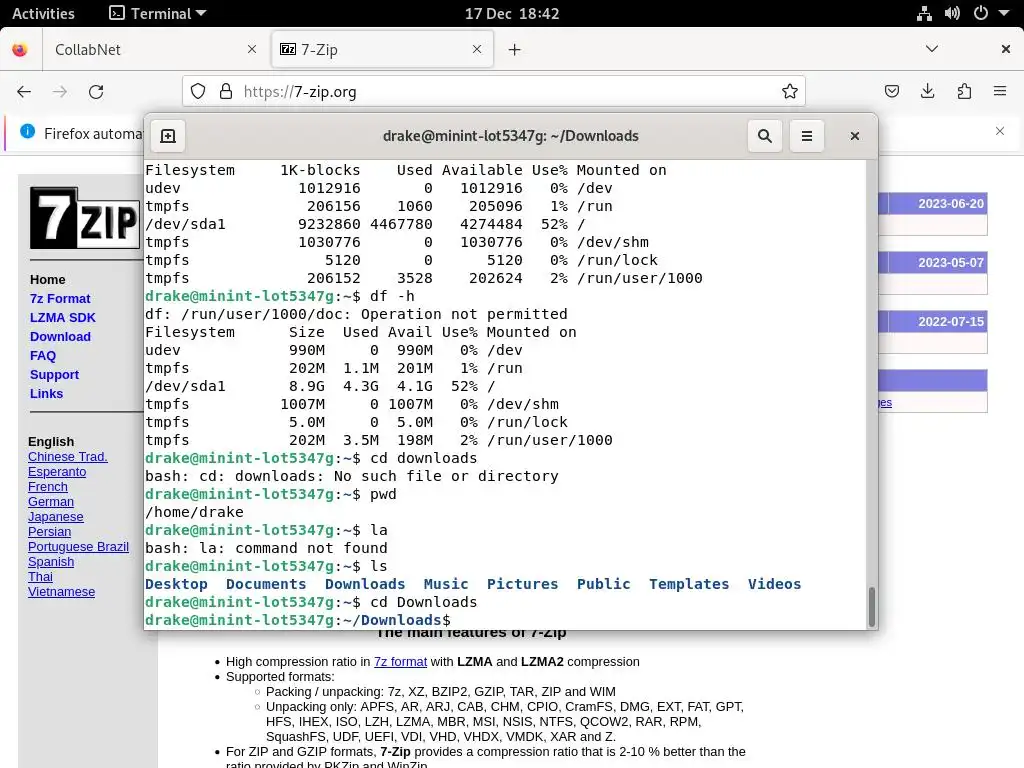The image size is (1024, 768).
Task: Open the FAQ link
Action: click(x=43, y=355)
